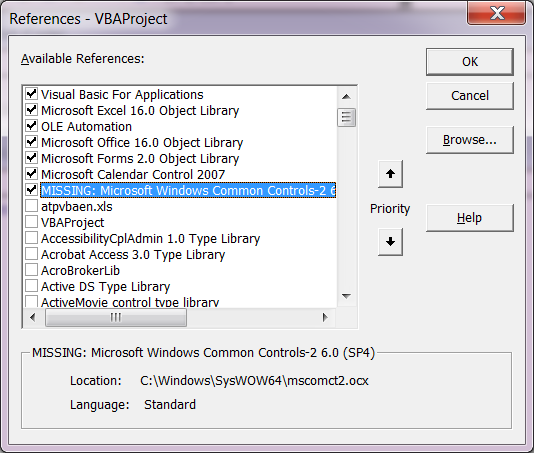Select 'ActiveMovie control type library' row

coord(130,303)
